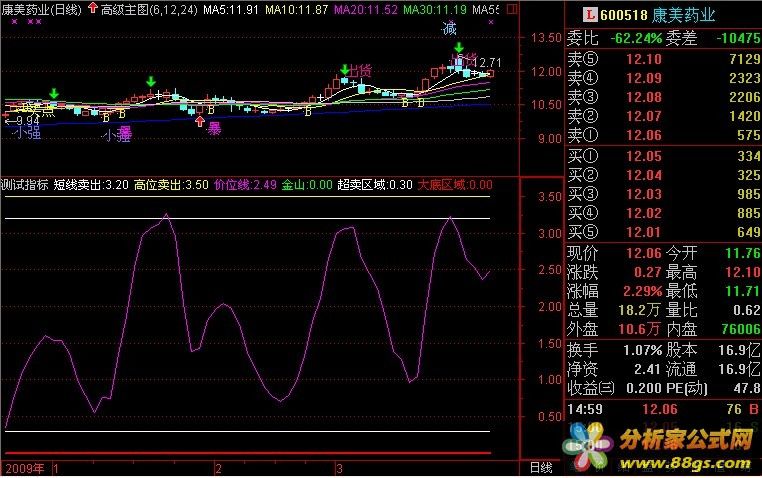Click the 高位卖出:3.50 indicator label

(x=171, y=185)
